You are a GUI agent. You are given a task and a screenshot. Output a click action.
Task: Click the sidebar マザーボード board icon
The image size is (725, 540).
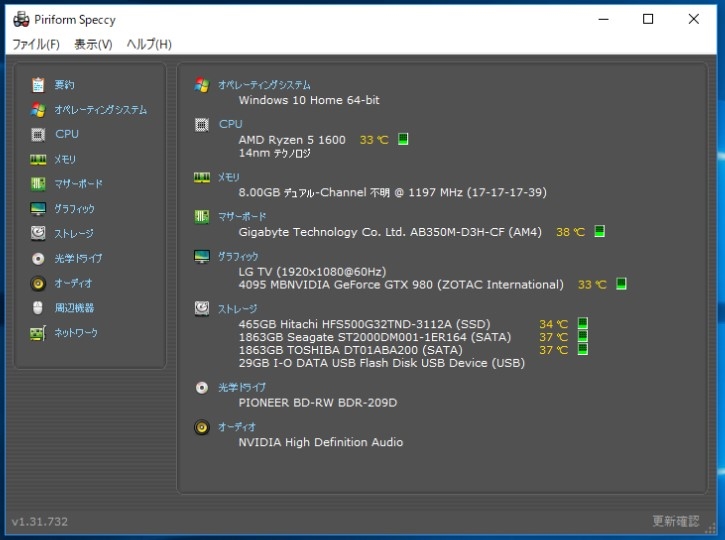[x=38, y=184]
